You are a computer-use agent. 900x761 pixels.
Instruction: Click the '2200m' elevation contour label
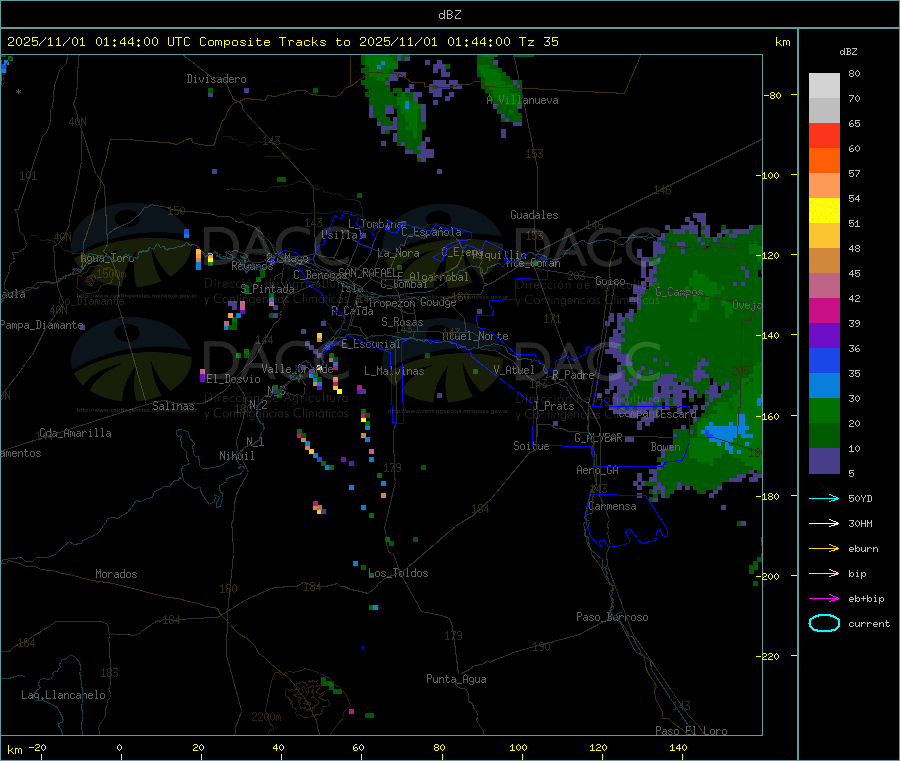[266, 717]
